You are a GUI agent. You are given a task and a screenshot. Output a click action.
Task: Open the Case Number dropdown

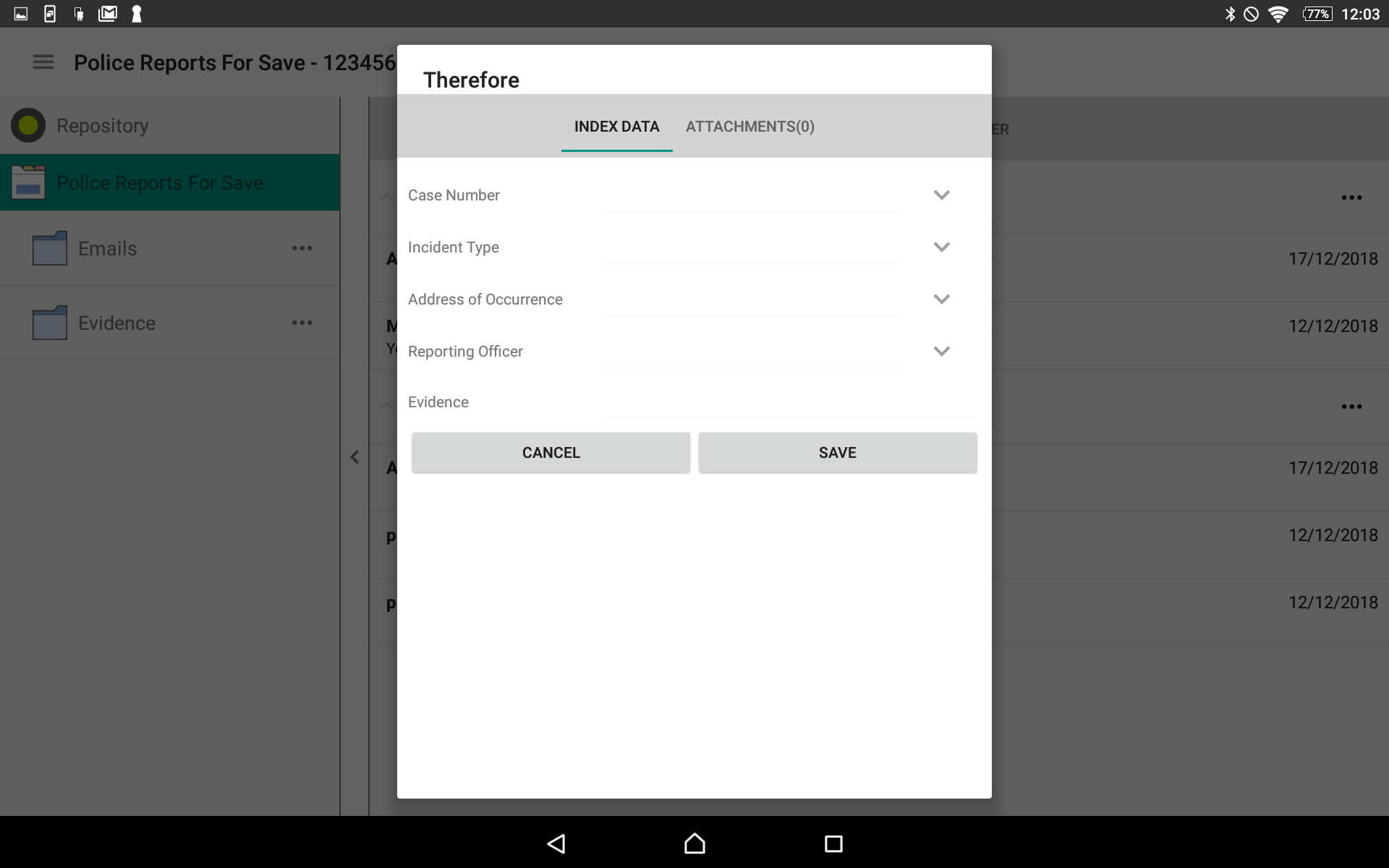click(941, 195)
